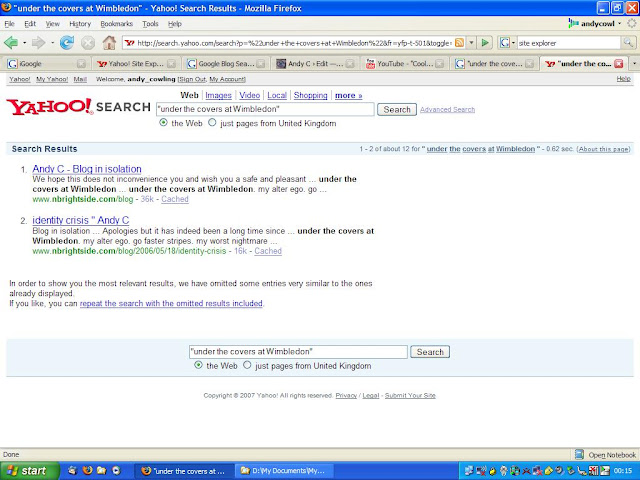
Task: Click the Sign Out link
Action: tap(192, 79)
